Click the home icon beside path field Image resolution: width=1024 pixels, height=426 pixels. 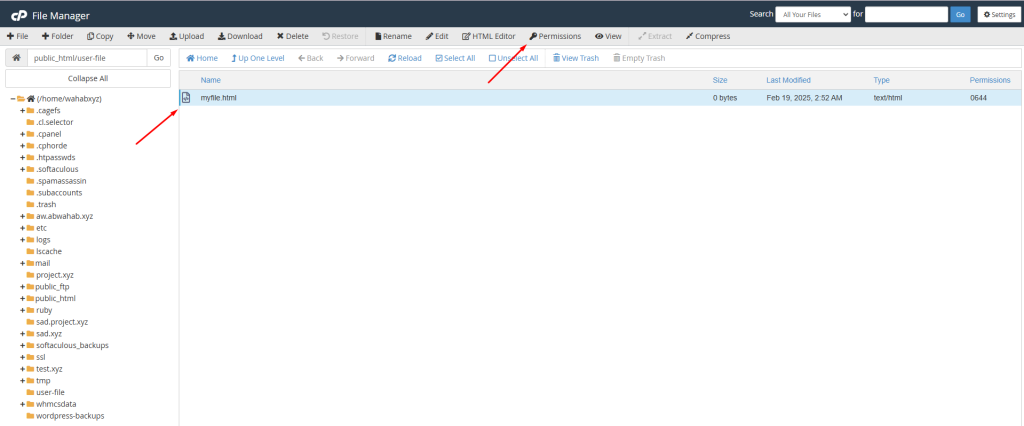point(16,58)
